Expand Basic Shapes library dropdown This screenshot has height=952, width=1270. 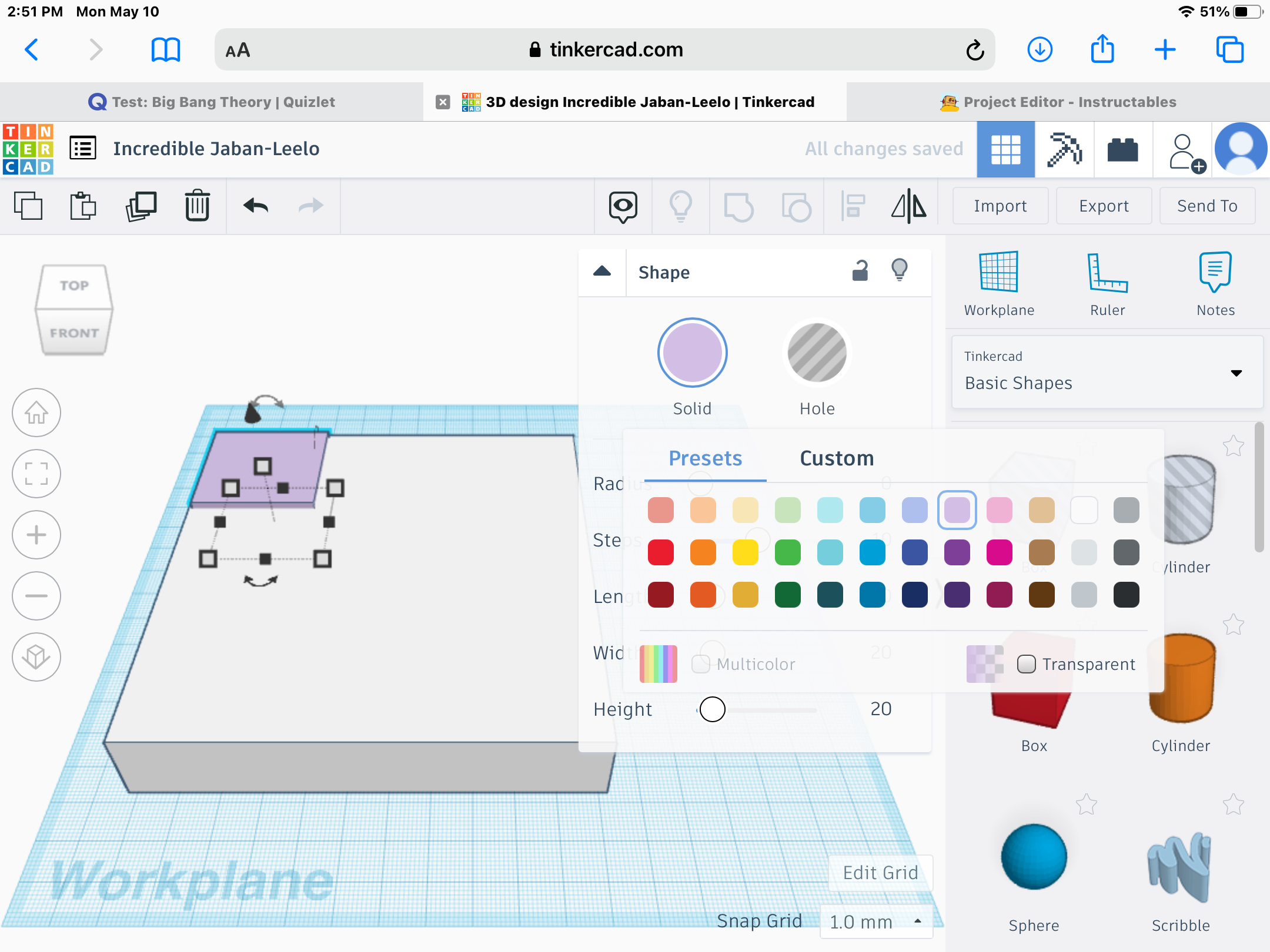click(1236, 373)
